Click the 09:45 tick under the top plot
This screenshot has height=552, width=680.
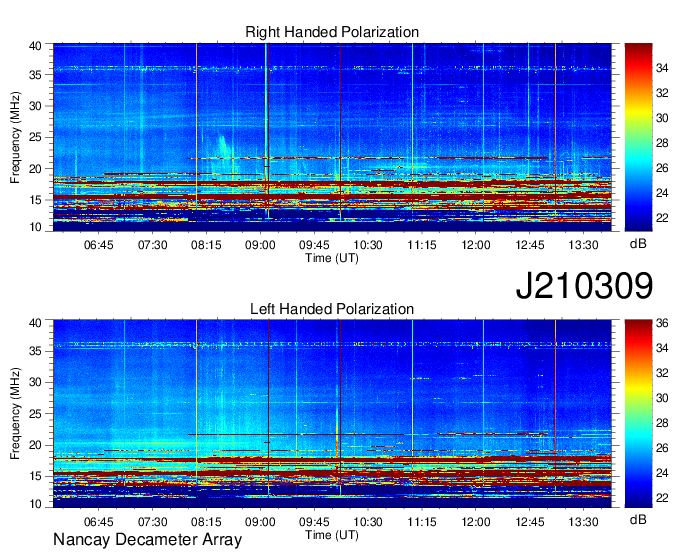[x=314, y=245]
